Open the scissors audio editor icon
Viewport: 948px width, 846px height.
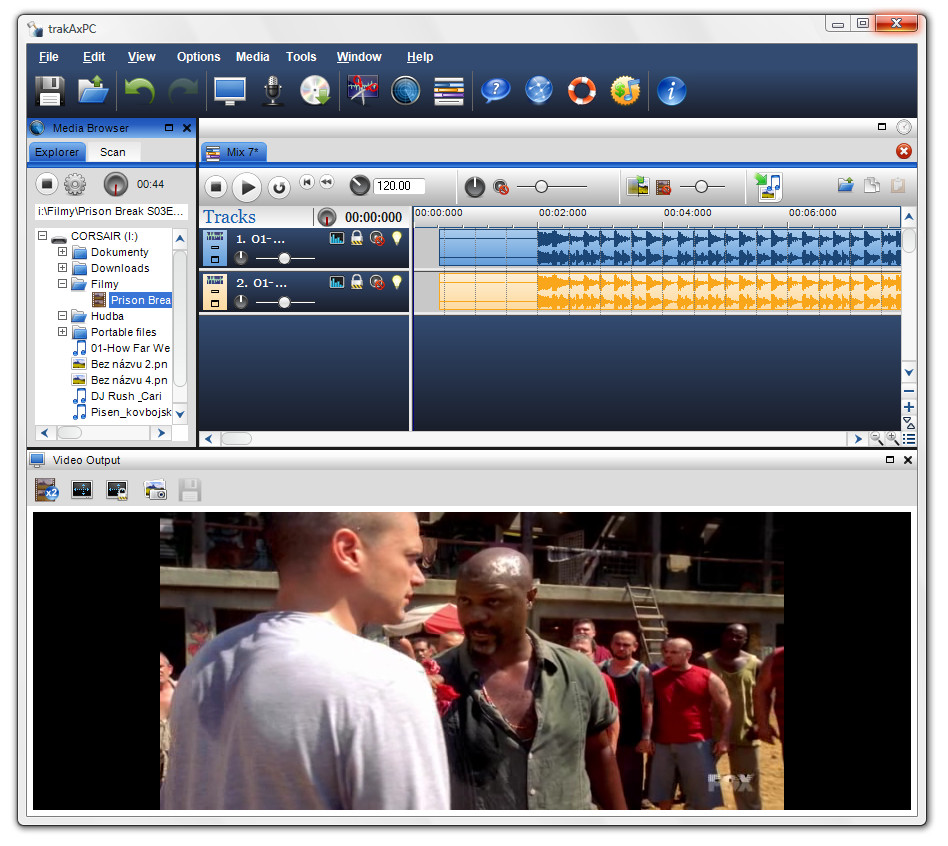point(363,90)
